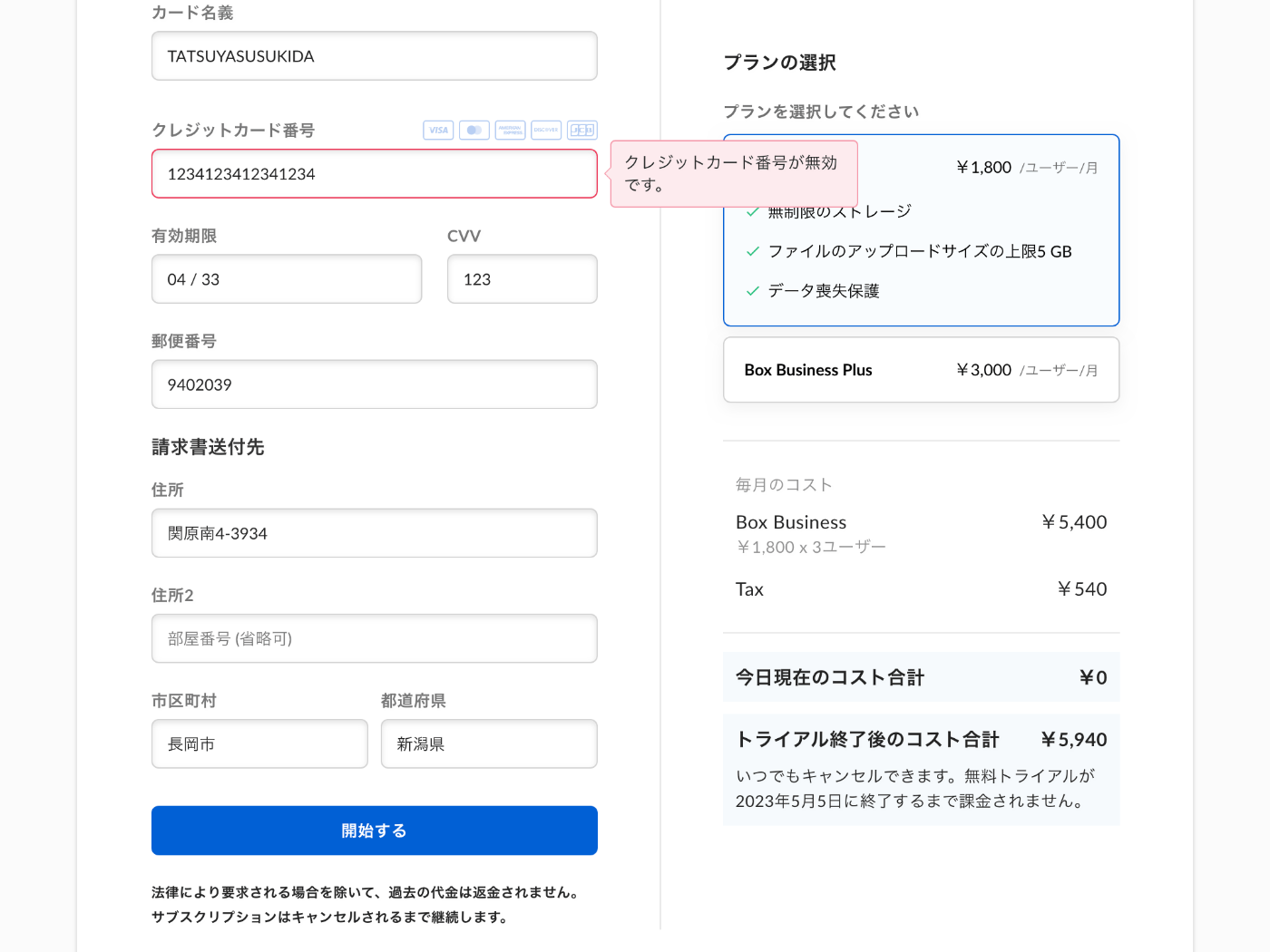Click the 都道府県 field showing 新潟県
This screenshot has width=1270, height=952.
pyautogui.click(x=489, y=744)
